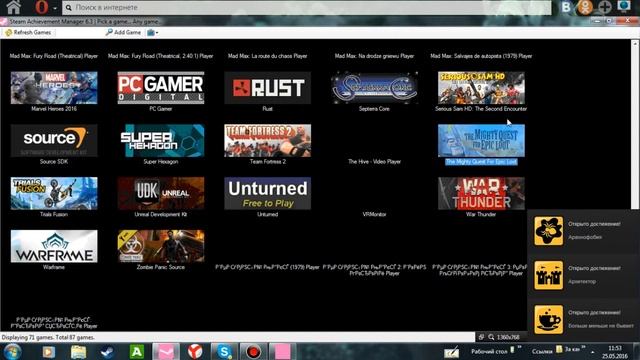Select the PC Gamer entry

tap(161, 91)
